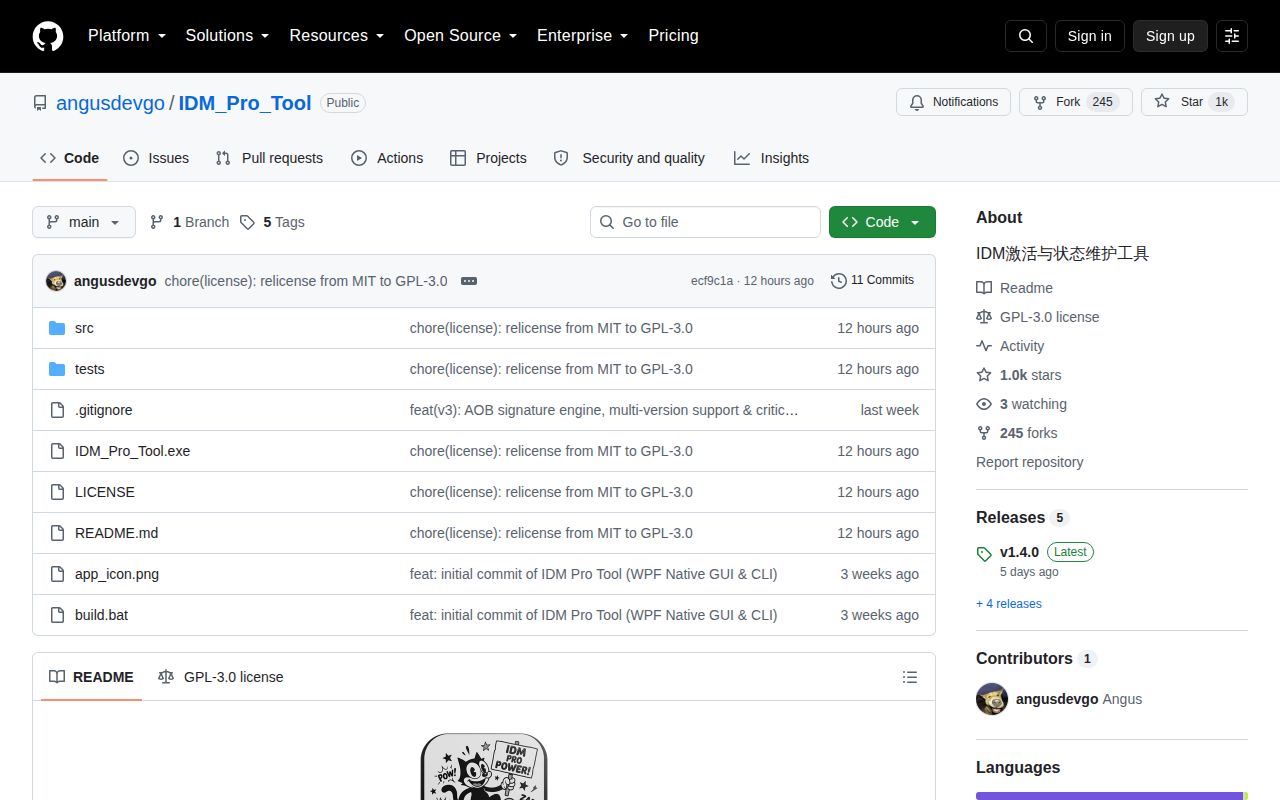Screen dimensions: 1280x800
Task: Go to the Actions tab
Action: (x=387, y=158)
